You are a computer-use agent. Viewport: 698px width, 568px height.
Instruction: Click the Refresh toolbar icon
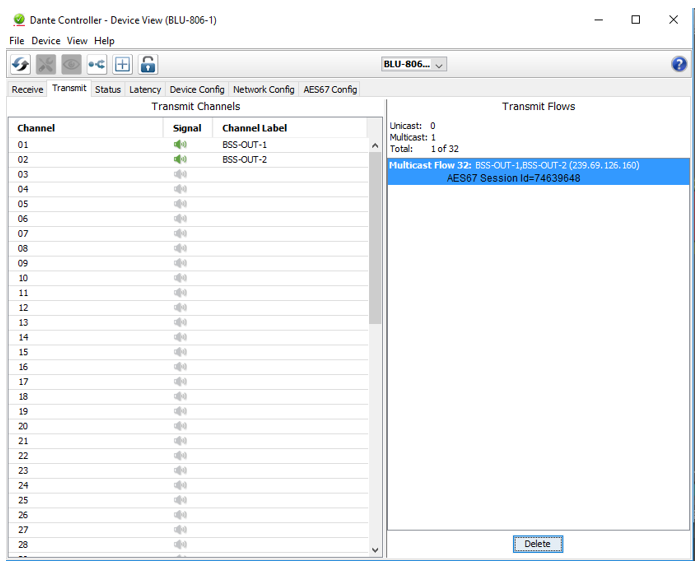pyautogui.click(x=20, y=65)
